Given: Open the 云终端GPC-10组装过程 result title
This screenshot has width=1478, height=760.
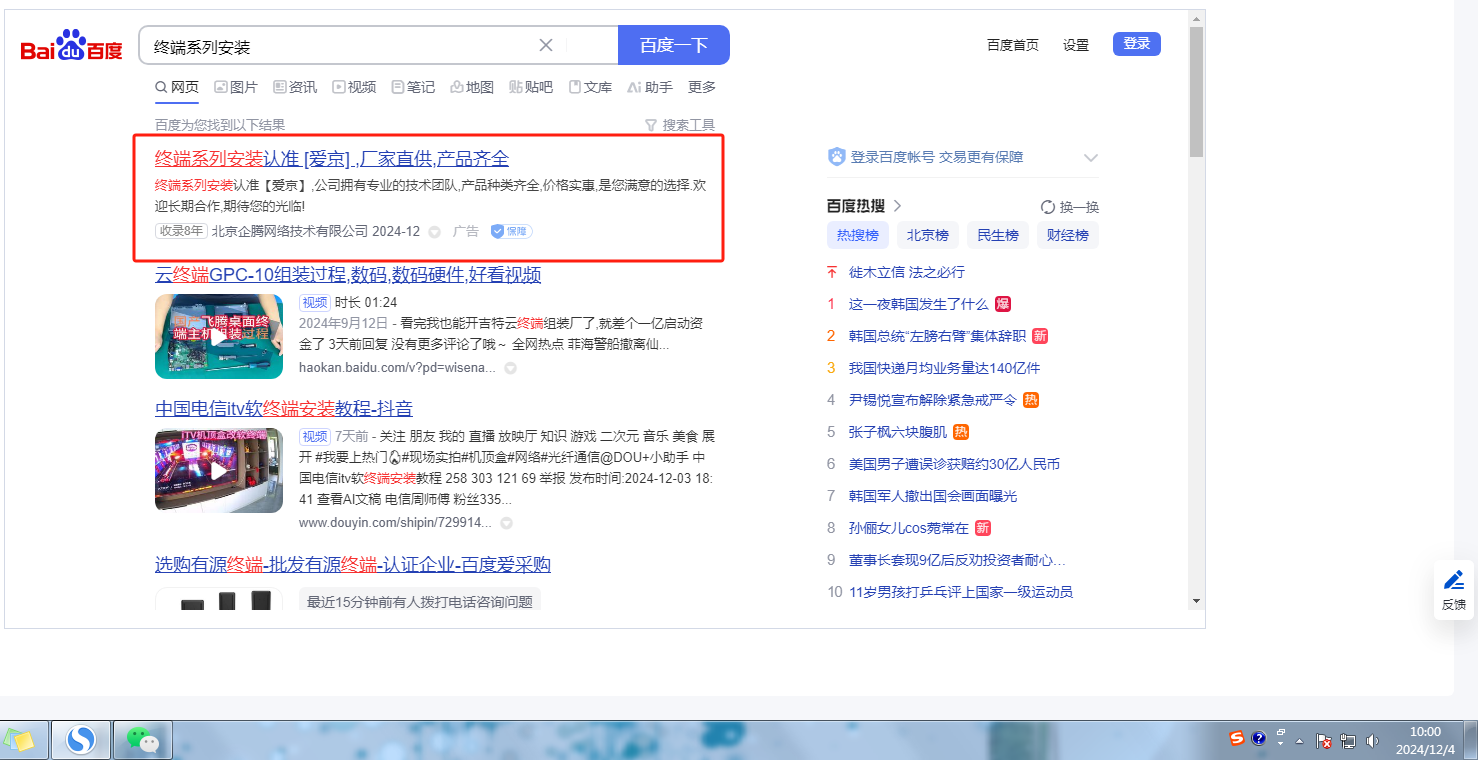Looking at the screenshot, I should pyautogui.click(x=348, y=275).
